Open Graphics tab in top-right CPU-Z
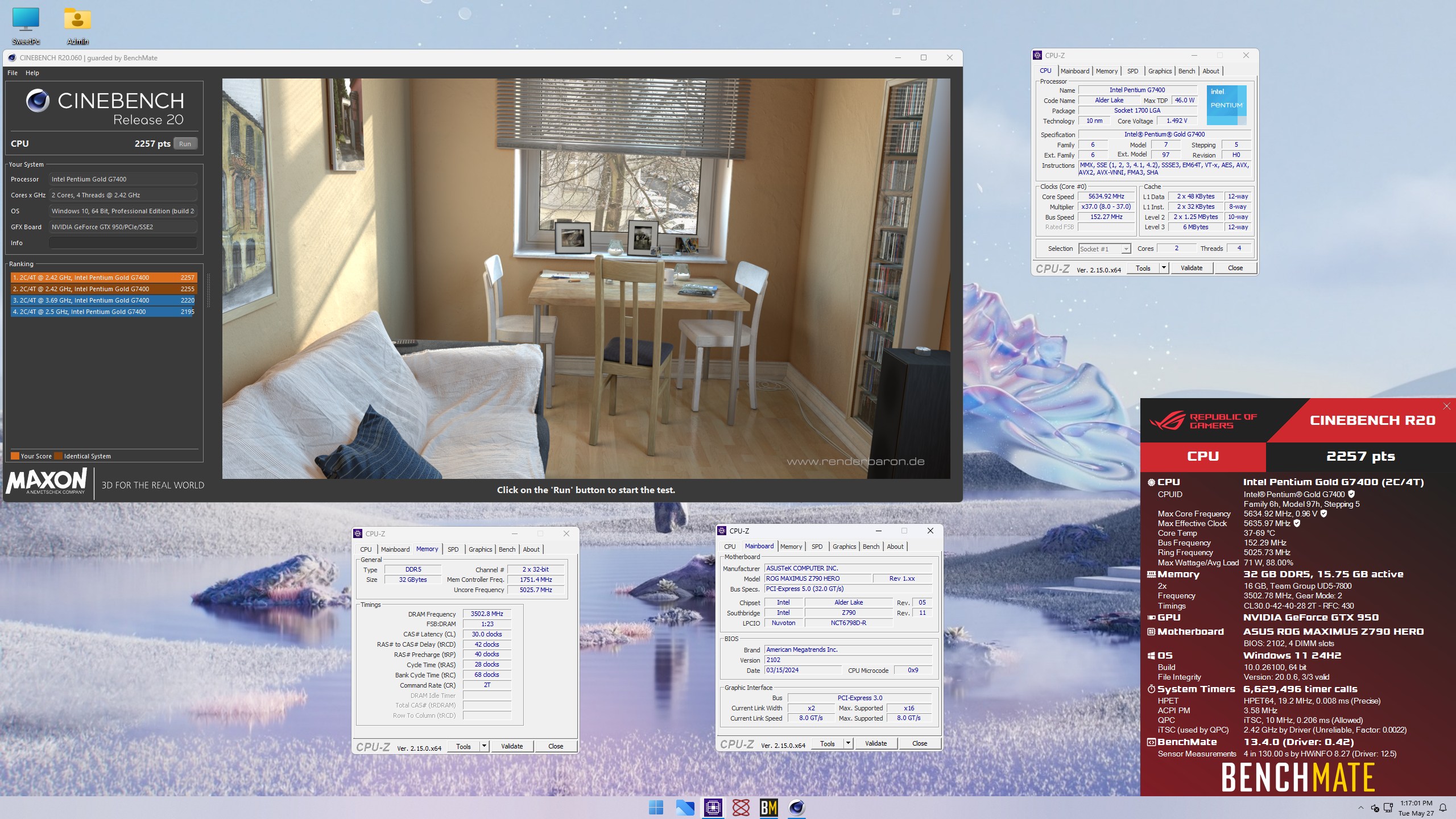The height and width of the screenshot is (819, 1456). 1160,71
